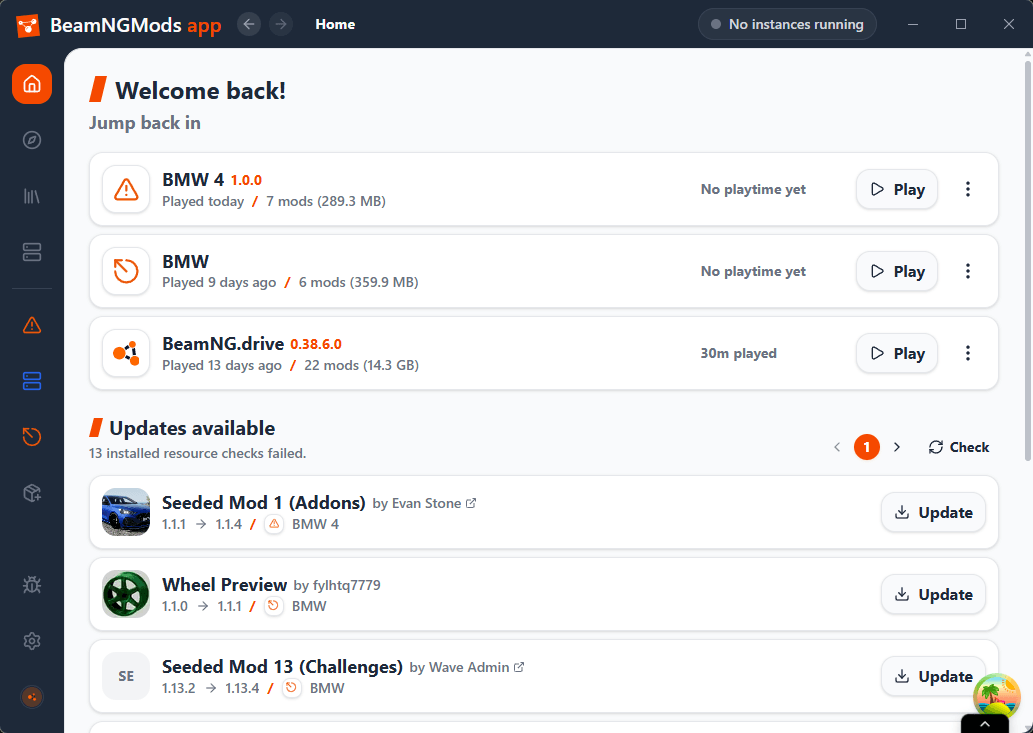
Task: Click the SE placeholder mod thumbnail
Action: (126, 676)
